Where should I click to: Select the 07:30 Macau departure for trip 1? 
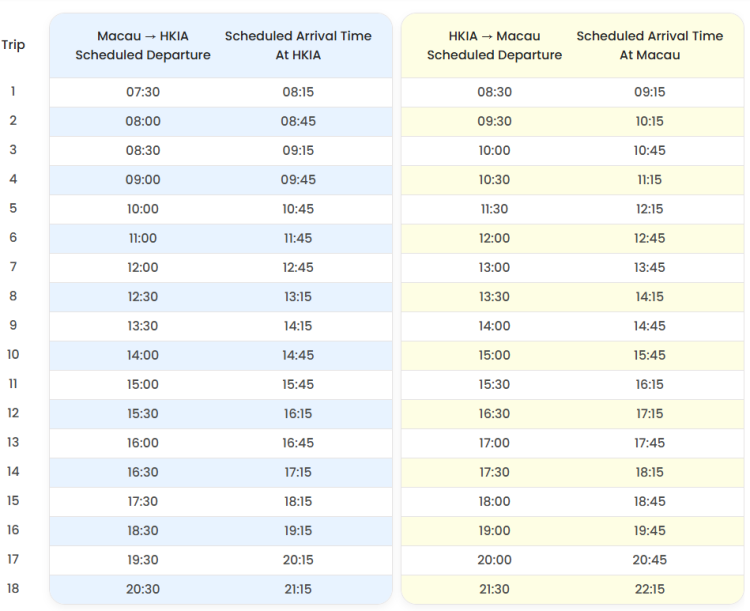(143, 92)
